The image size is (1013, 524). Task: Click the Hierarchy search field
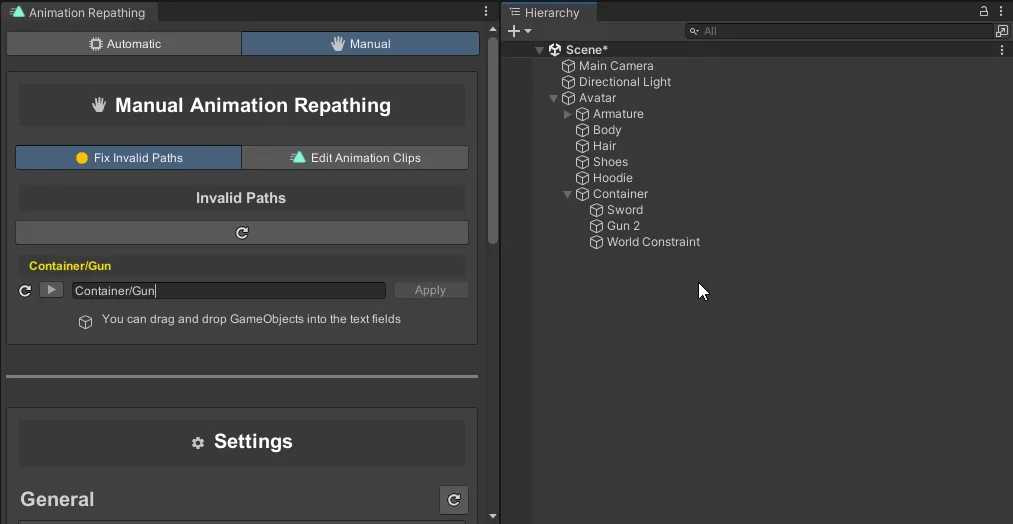[839, 31]
